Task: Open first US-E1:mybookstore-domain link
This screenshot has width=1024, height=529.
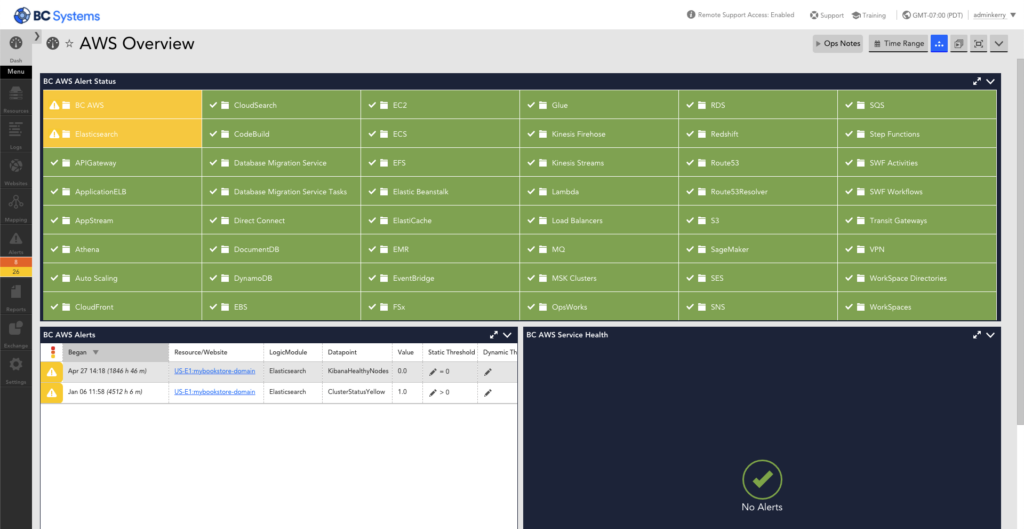Action: point(214,371)
